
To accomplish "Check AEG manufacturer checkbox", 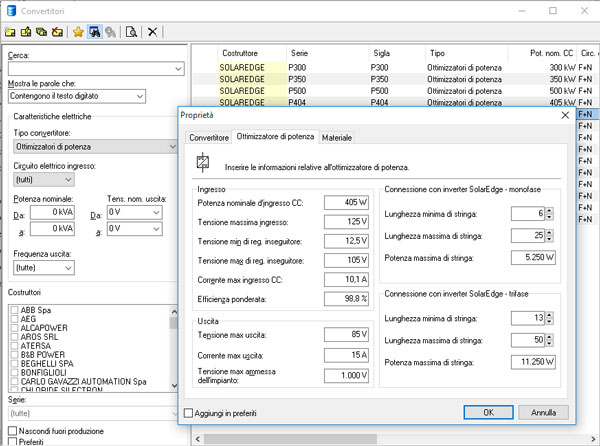I will (15, 319).
